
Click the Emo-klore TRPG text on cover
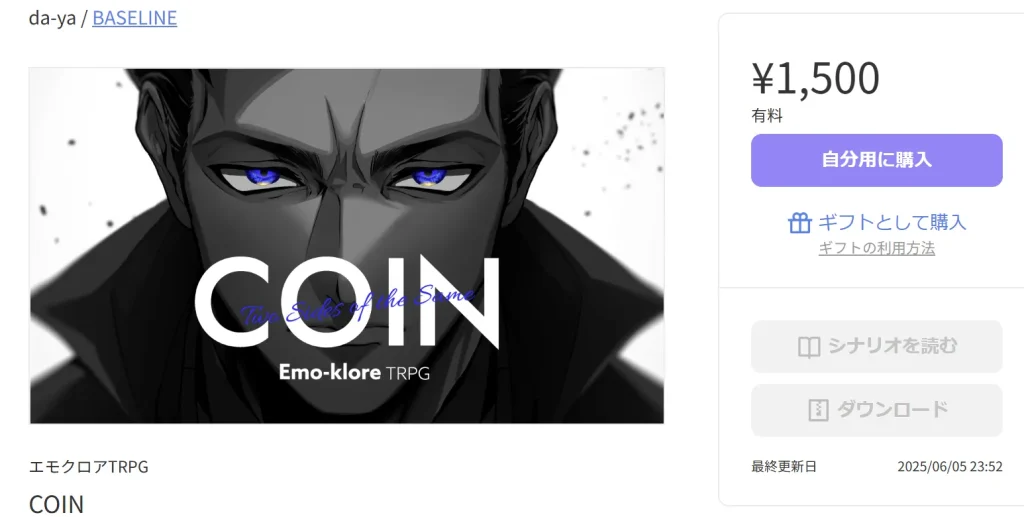(355, 372)
